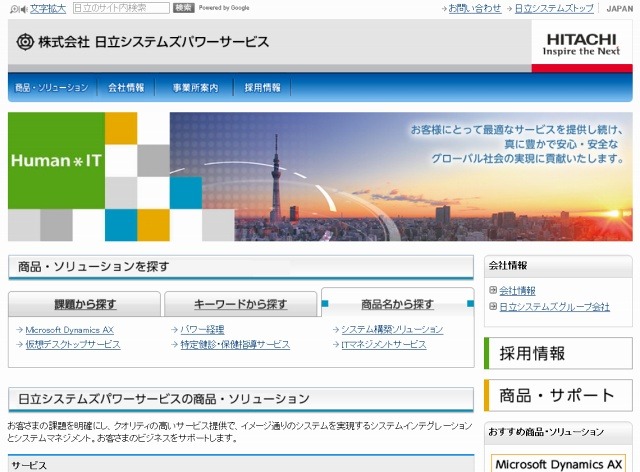Image resolution: width=640 pixels, height=472 pixels.
Task: Open the システム構築ソリューション link
Action: point(392,329)
